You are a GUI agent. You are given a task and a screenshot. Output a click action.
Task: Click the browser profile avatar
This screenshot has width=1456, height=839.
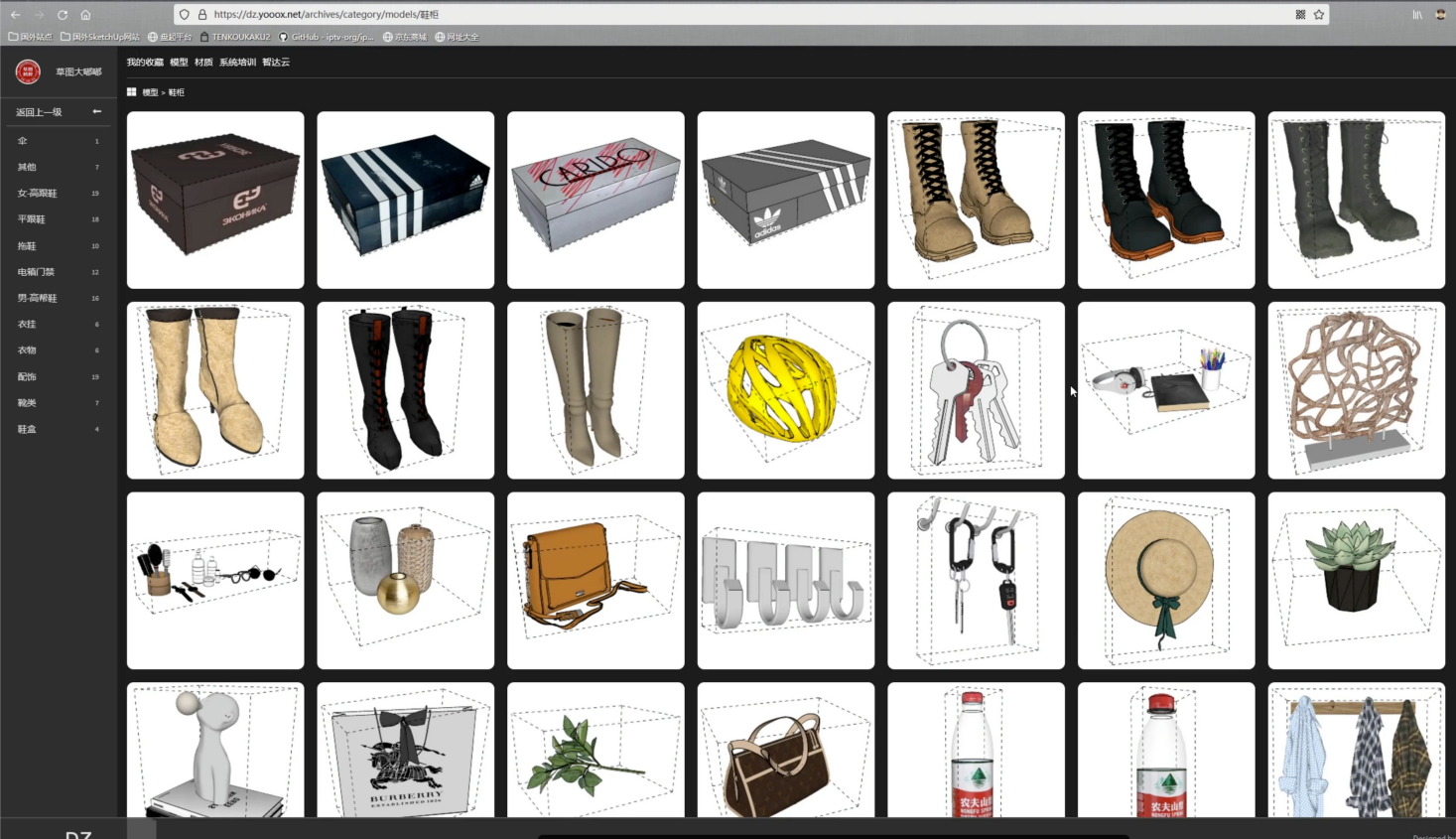click(x=1440, y=15)
